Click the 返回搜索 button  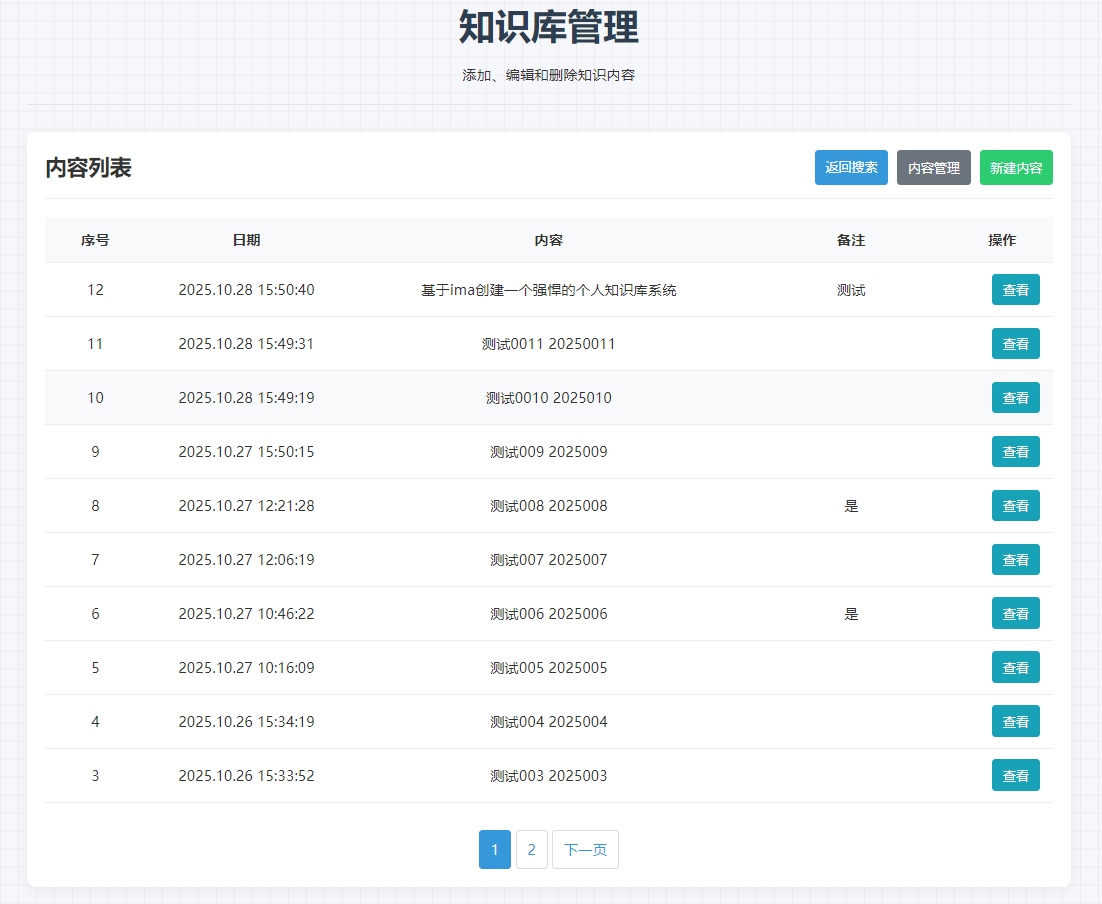coord(851,168)
